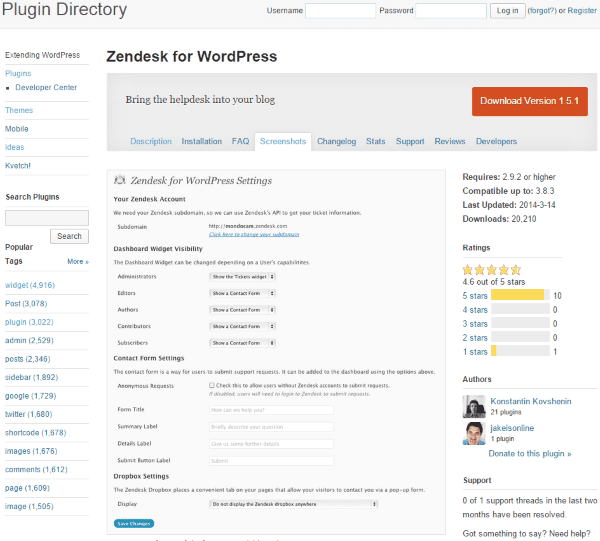Open the 5 stars reviews link
Viewport: 600px width, 541px height.
point(475,296)
